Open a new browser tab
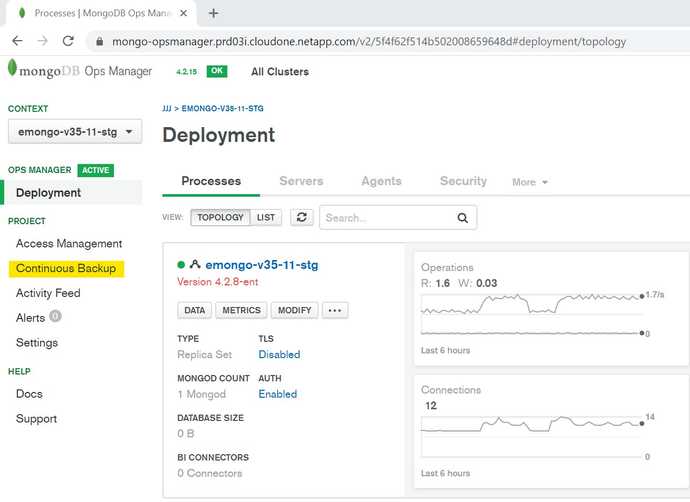This screenshot has width=690, height=502. [x=213, y=13]
